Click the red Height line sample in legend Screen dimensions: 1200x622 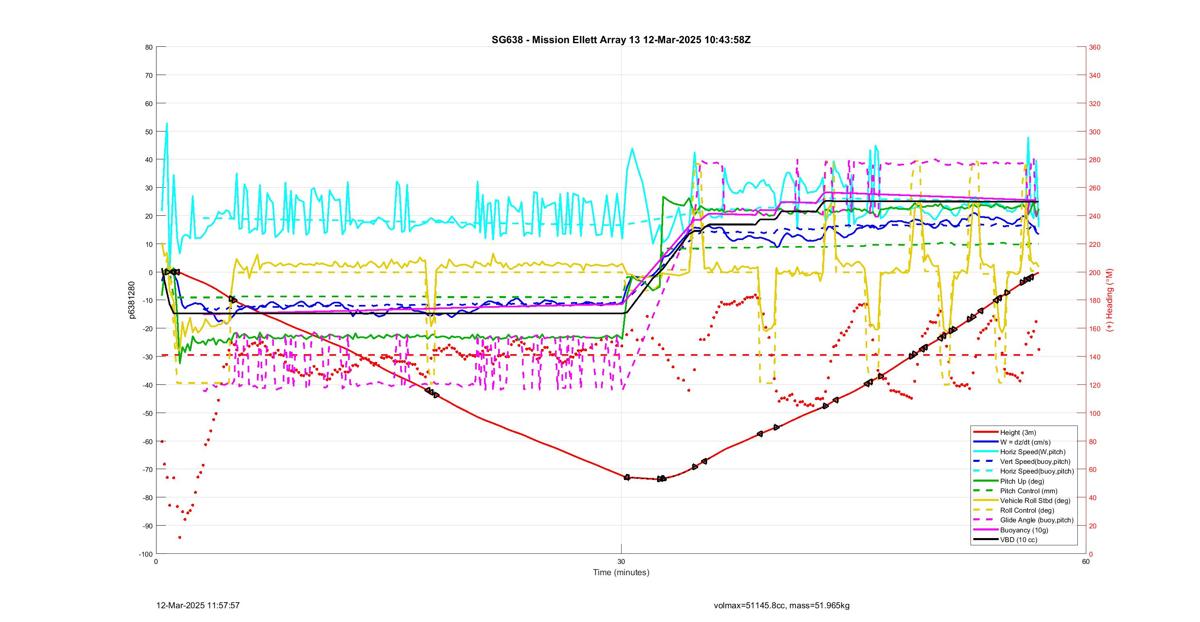tap(984, 431)
